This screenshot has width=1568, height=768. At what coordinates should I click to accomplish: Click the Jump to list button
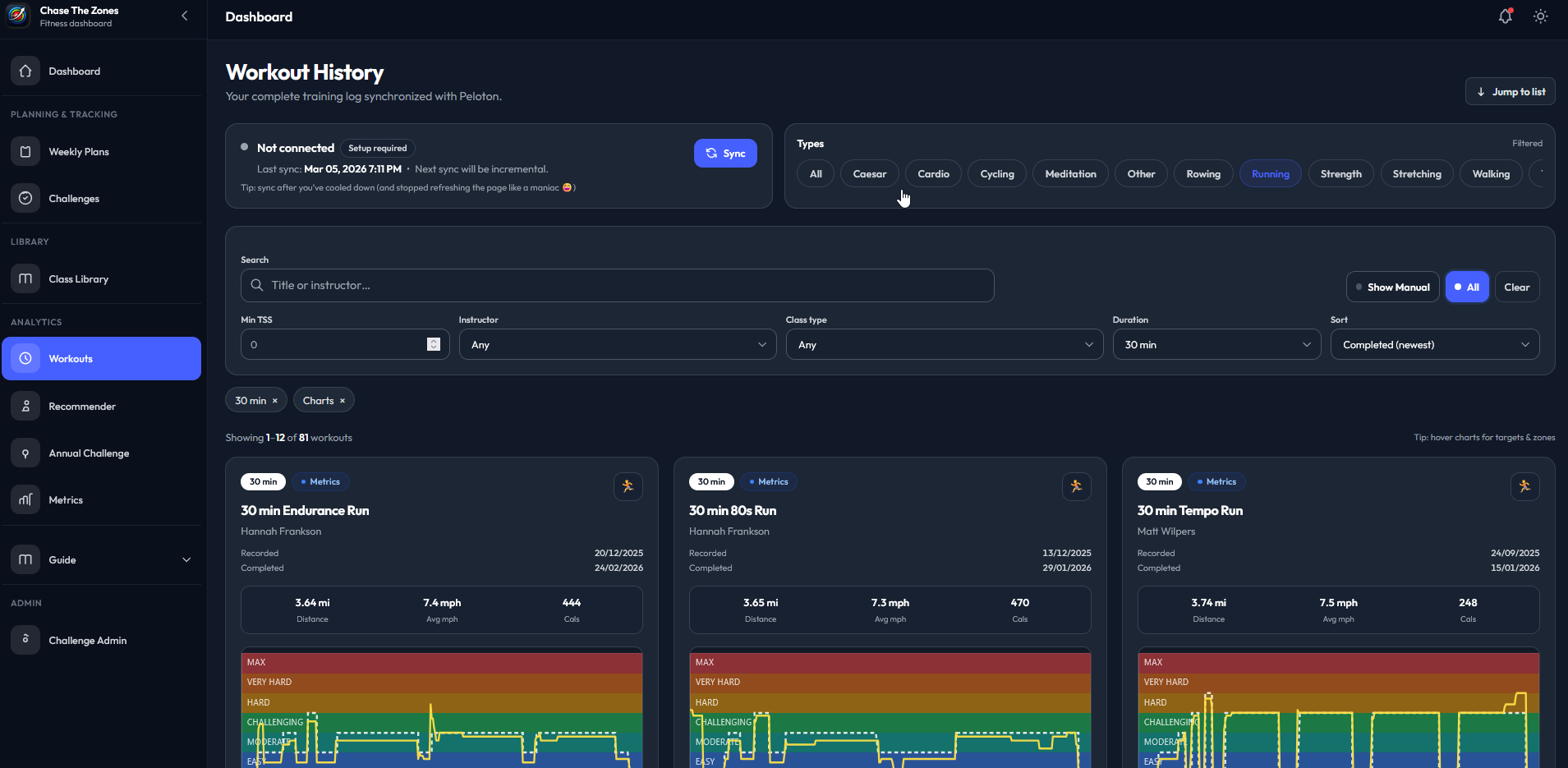(1510, 92)
